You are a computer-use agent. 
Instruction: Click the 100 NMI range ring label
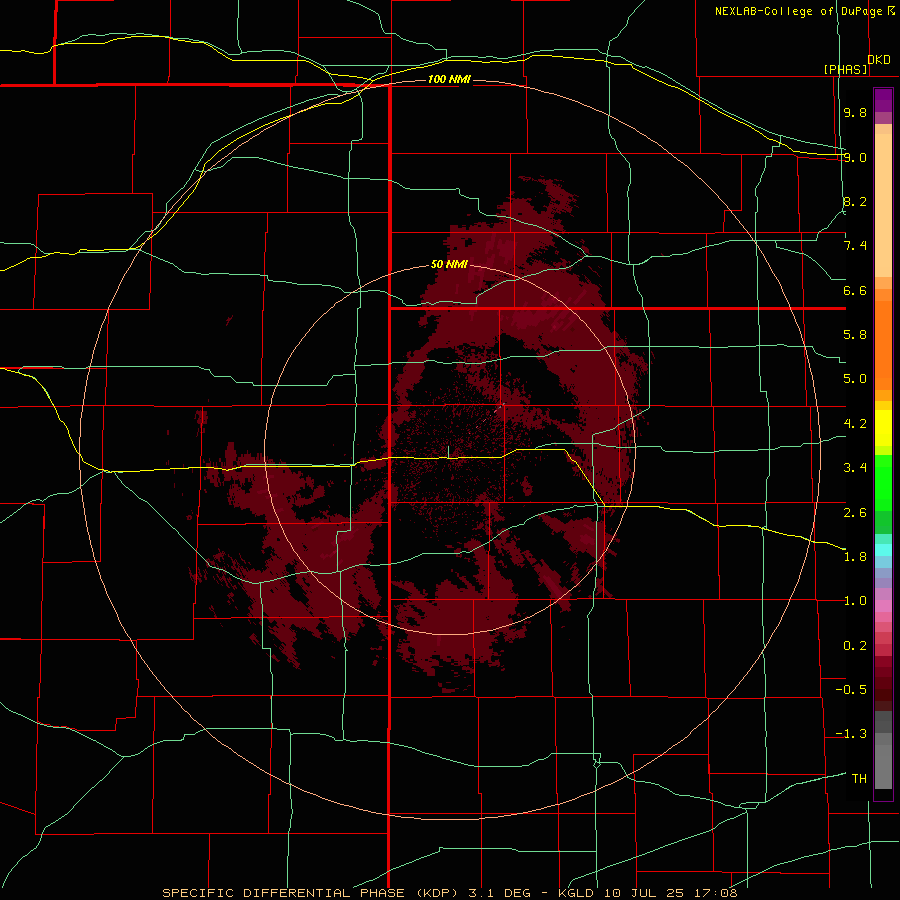coord(449,79)
